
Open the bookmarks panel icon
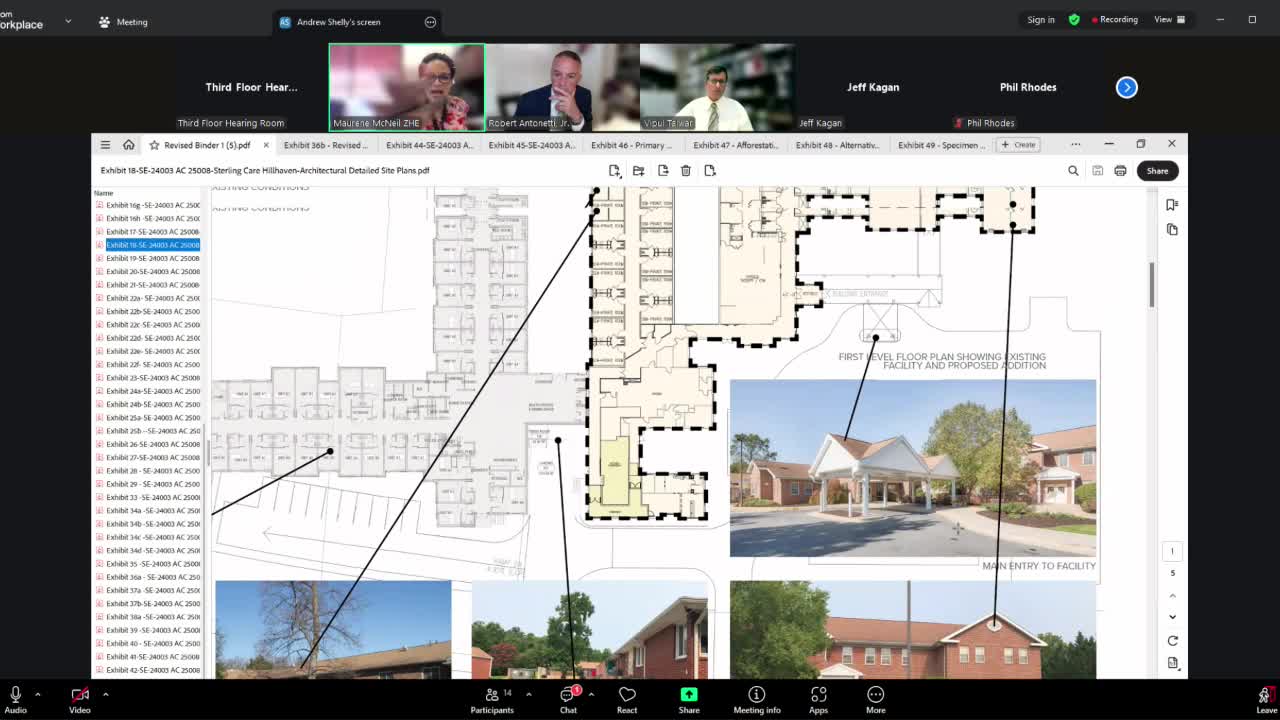tap(1172, 205)
